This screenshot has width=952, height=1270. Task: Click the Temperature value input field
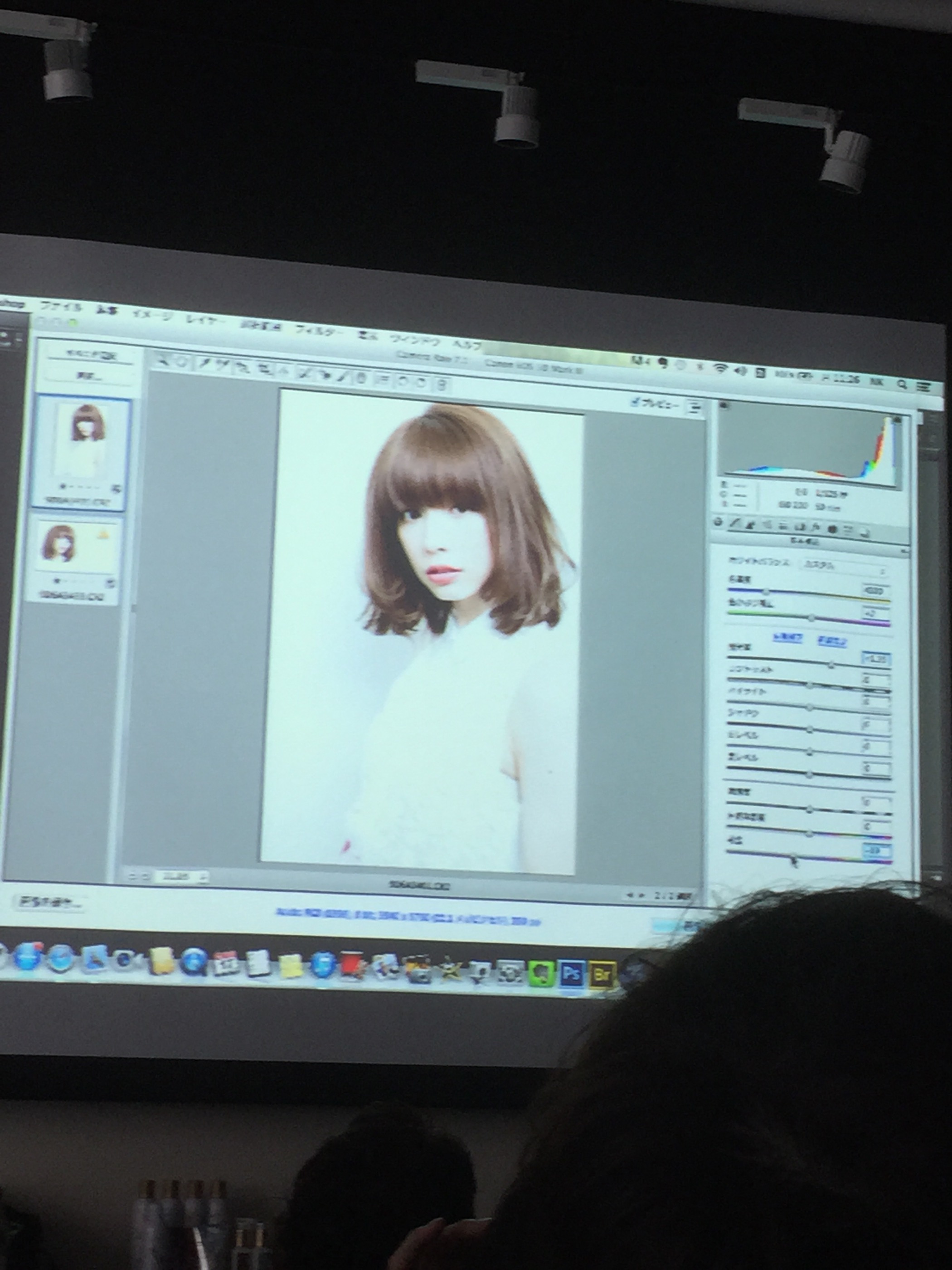click(875, 590)
